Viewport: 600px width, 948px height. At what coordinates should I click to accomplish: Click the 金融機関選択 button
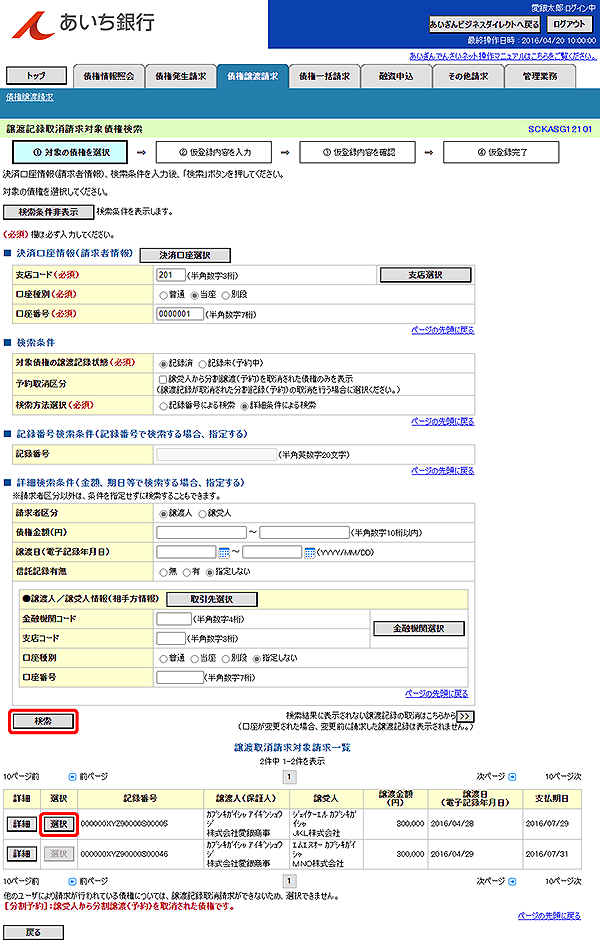pyautogui.click(x=419, y=629)
